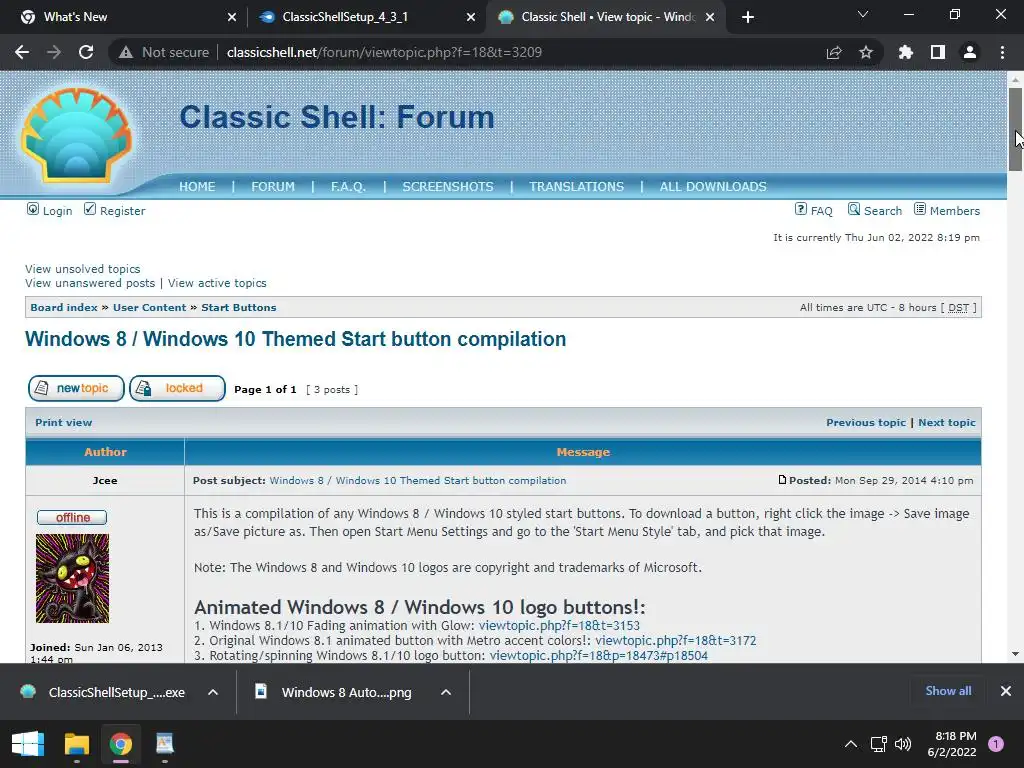This screenshot has height=768, width=1024.
Task: Open View active topics link
Action: pos(217,283)
